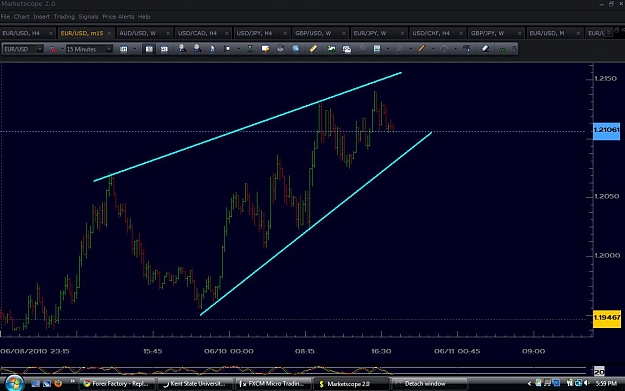Image resolution: width=625 pixels, height=391 pixels.
Task: Click the yellow ruler icon in the toolbar
Action: (x=313, y=49)
